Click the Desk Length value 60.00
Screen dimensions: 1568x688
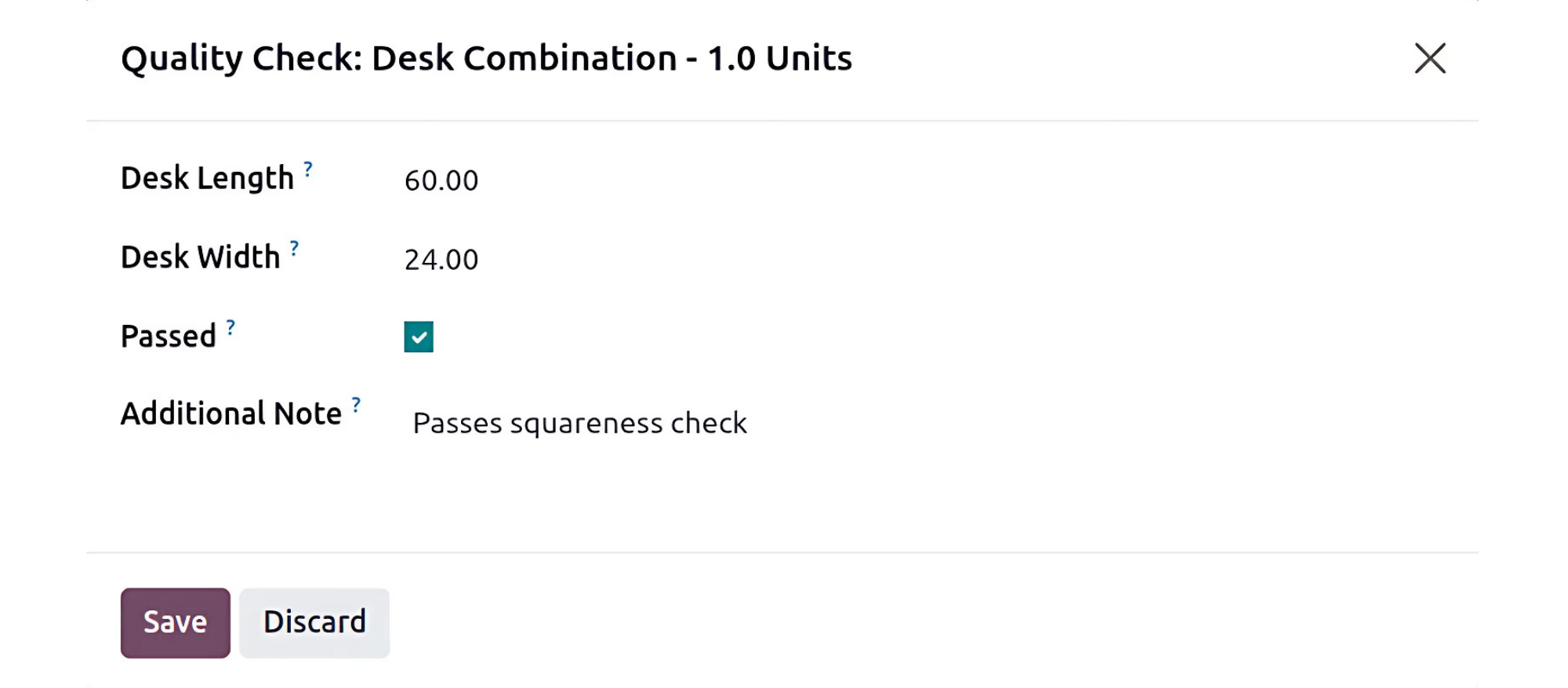click(441, 180)
